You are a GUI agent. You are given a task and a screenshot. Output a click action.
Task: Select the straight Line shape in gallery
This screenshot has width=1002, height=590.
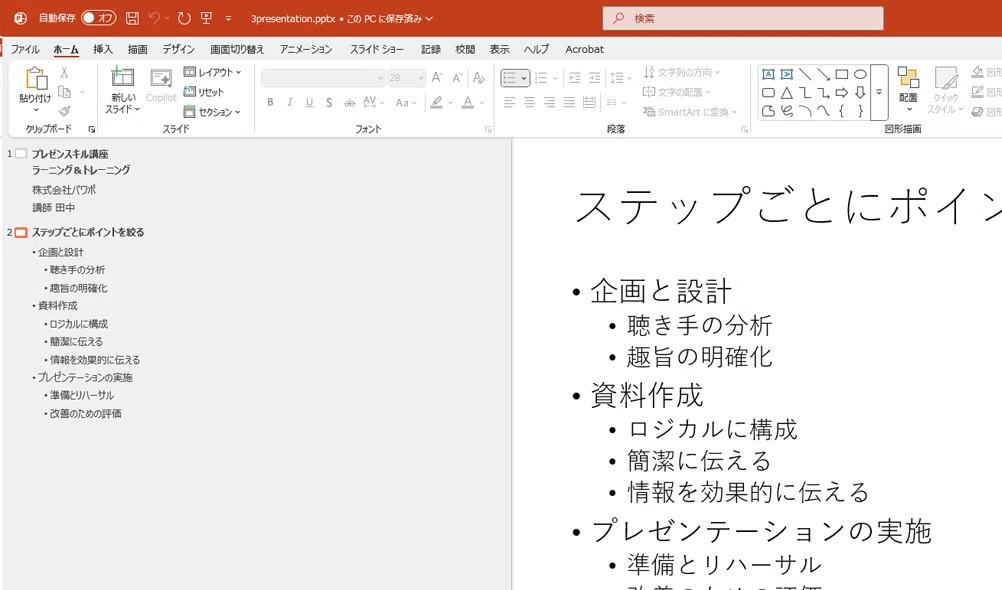coord(805,74)
